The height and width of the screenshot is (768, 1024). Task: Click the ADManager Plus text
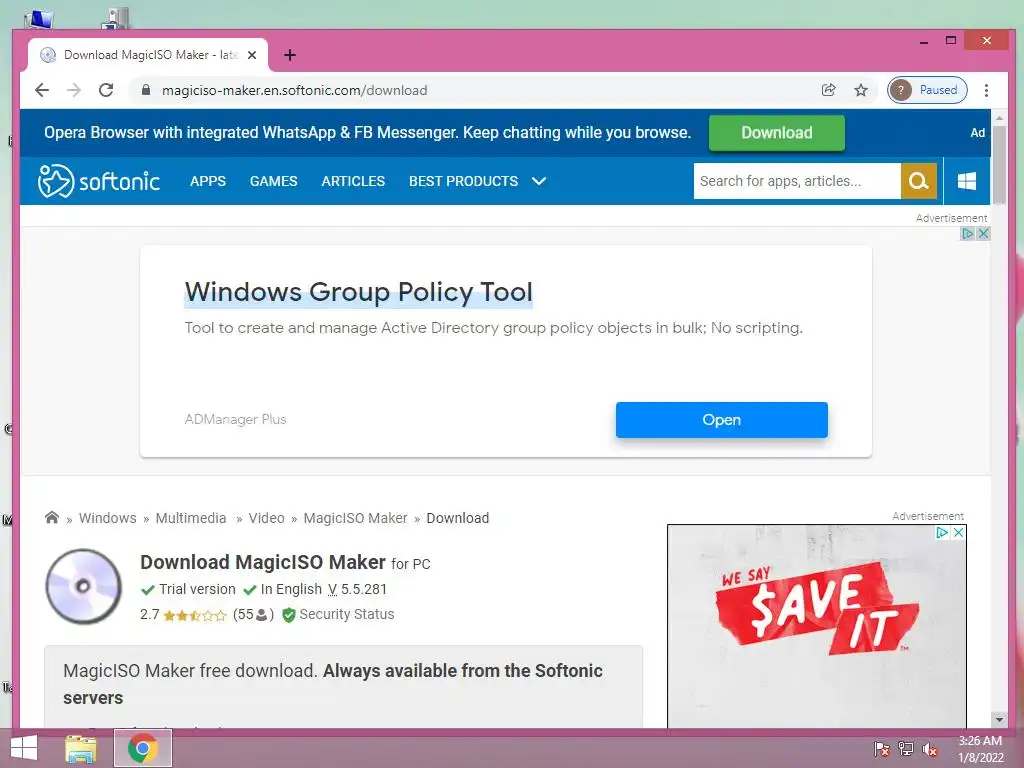[236, 419]
